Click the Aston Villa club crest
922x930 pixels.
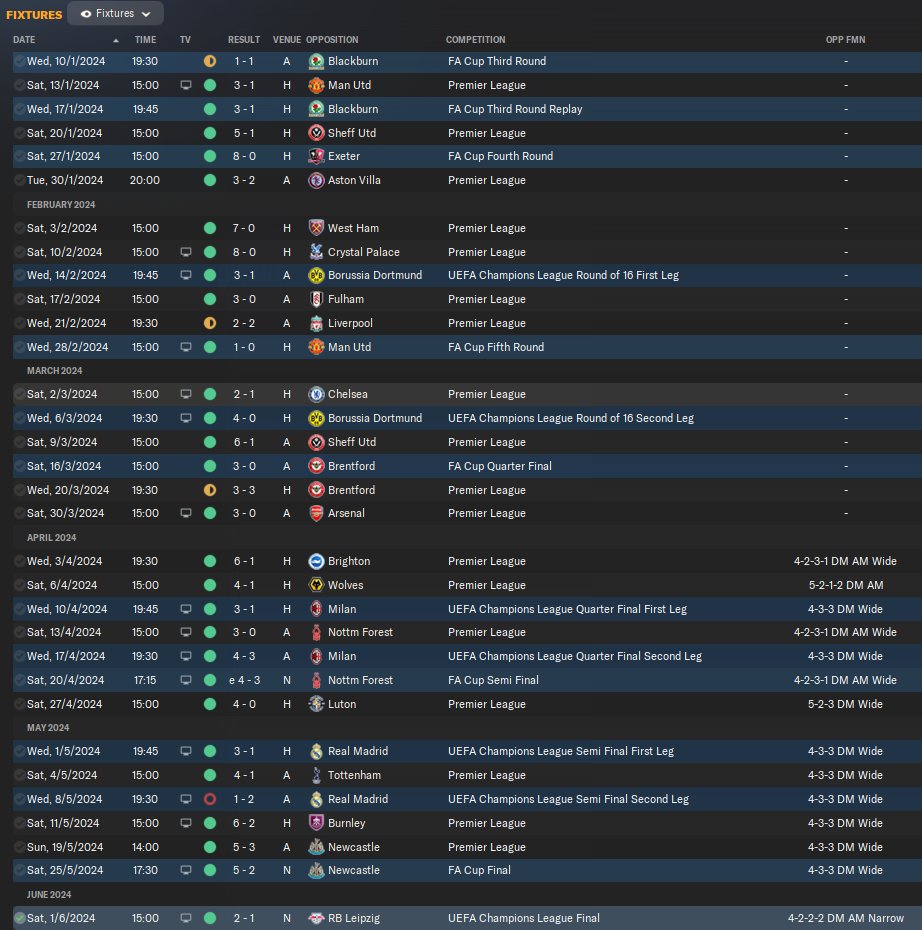point(317,180)
